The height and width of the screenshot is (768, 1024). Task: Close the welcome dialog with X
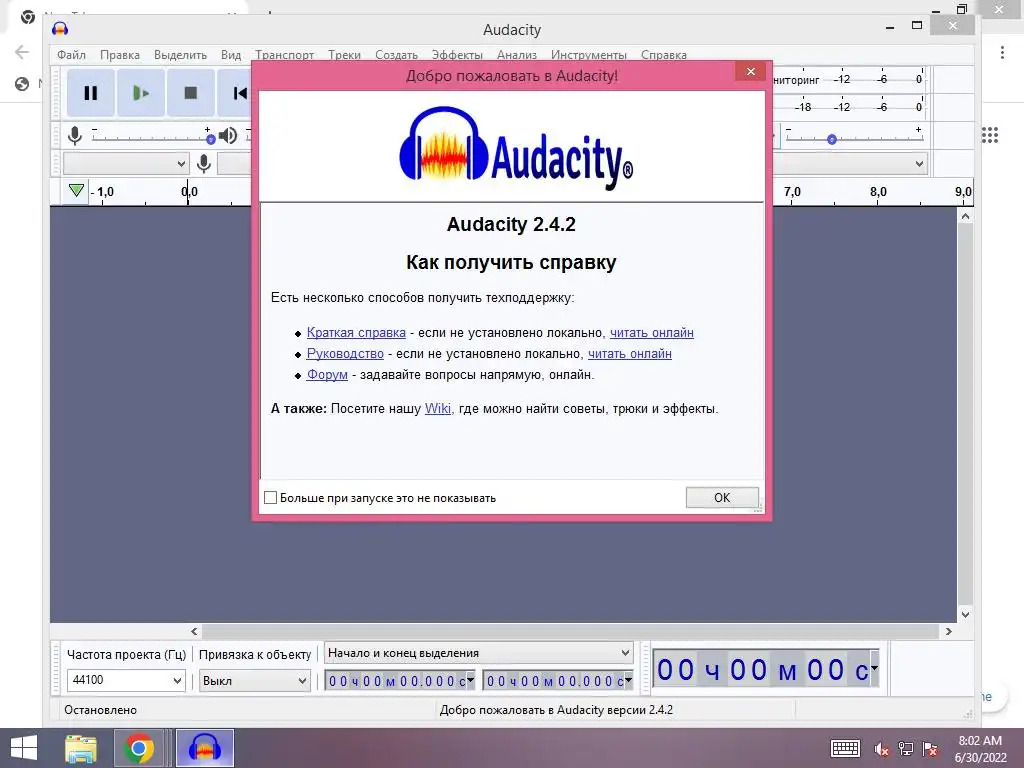pos(750,71)
